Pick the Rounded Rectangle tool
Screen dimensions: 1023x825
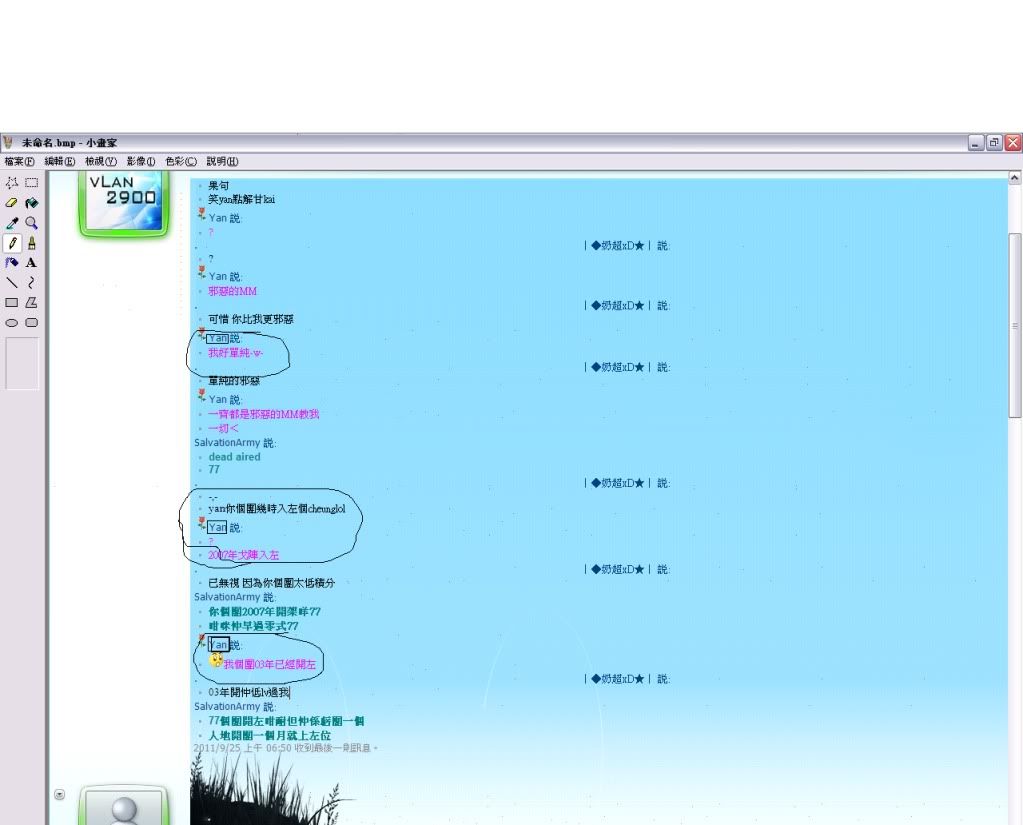32,323
